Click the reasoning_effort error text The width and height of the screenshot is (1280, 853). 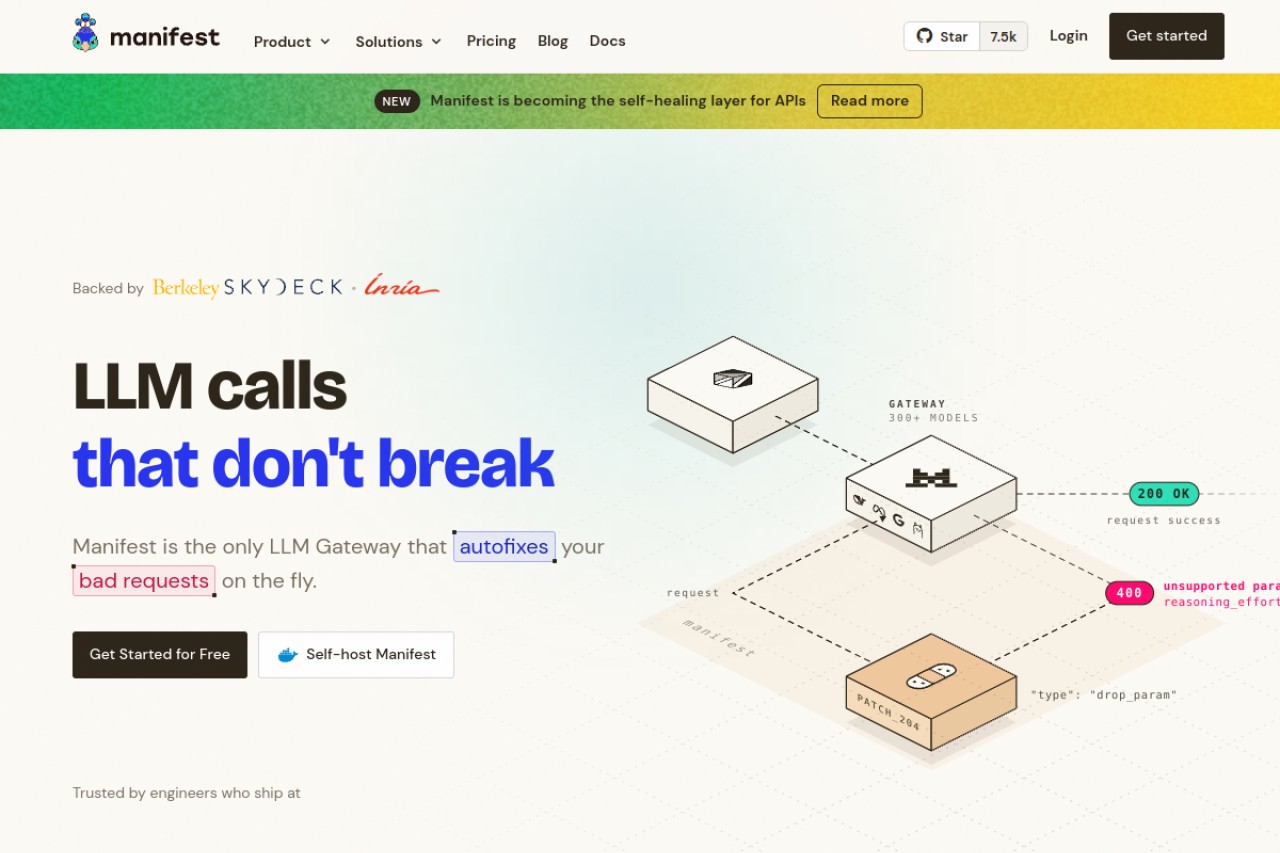1221,602
